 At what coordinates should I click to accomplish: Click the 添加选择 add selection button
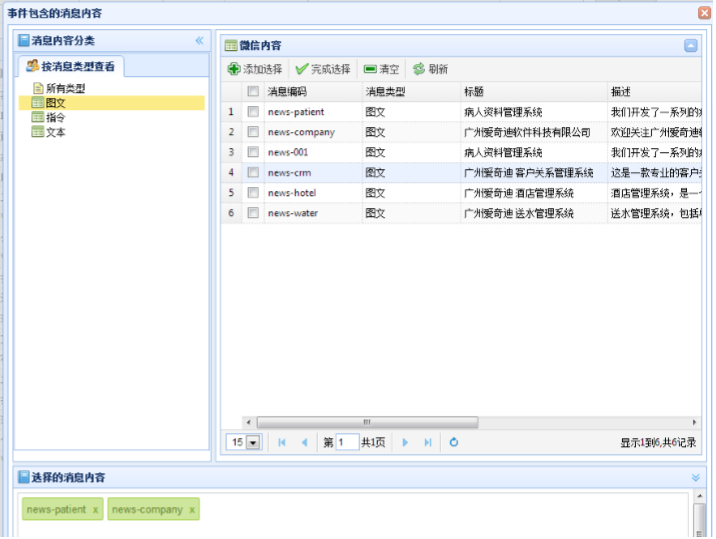point(255,69)
